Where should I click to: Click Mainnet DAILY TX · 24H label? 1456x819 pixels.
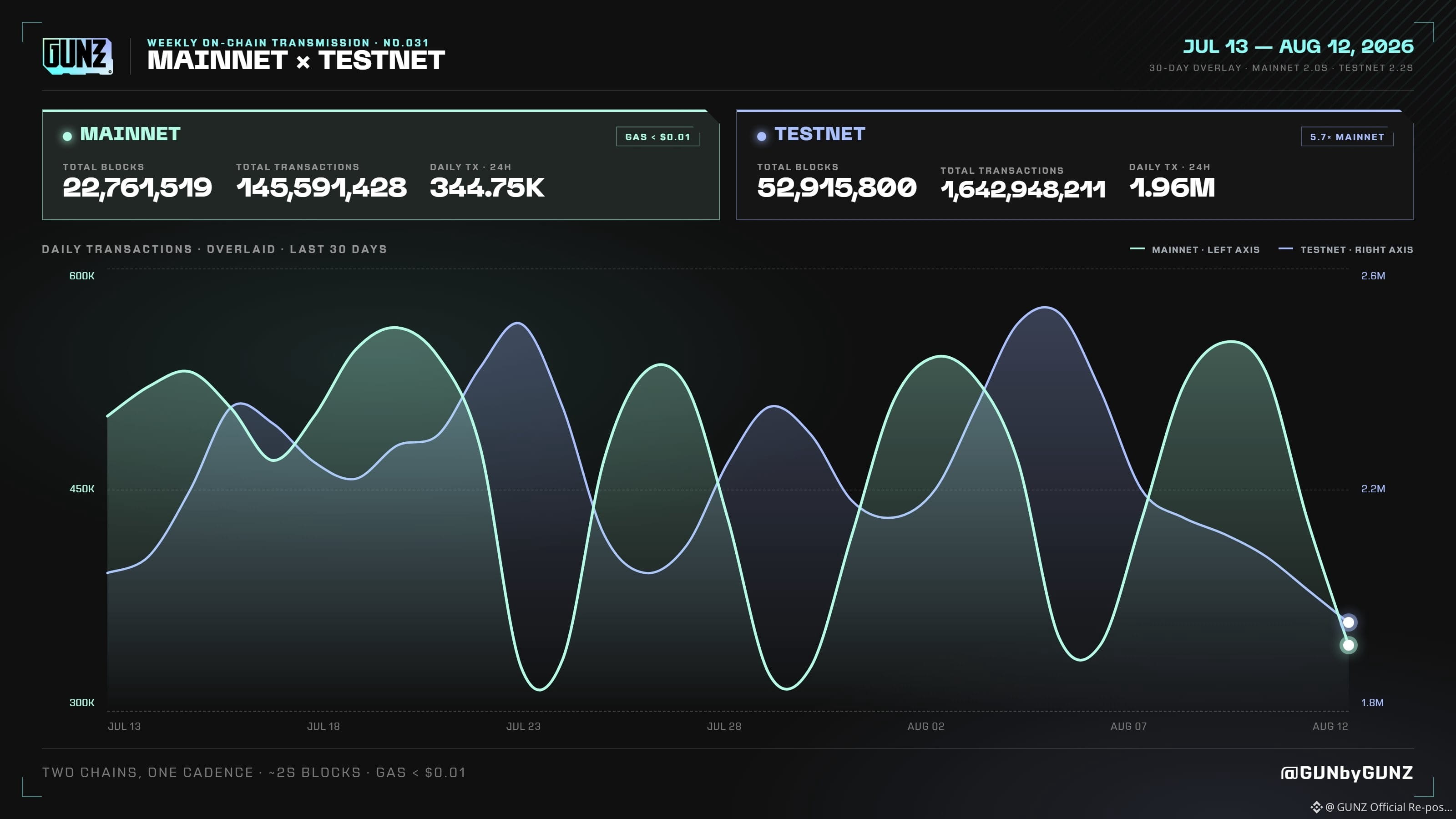coord(470,167)
